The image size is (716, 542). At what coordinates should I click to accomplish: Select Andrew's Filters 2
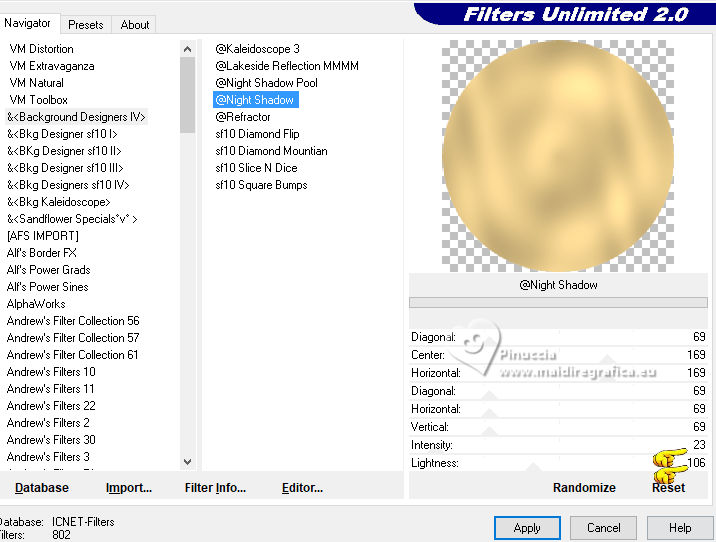coord(48,422)
